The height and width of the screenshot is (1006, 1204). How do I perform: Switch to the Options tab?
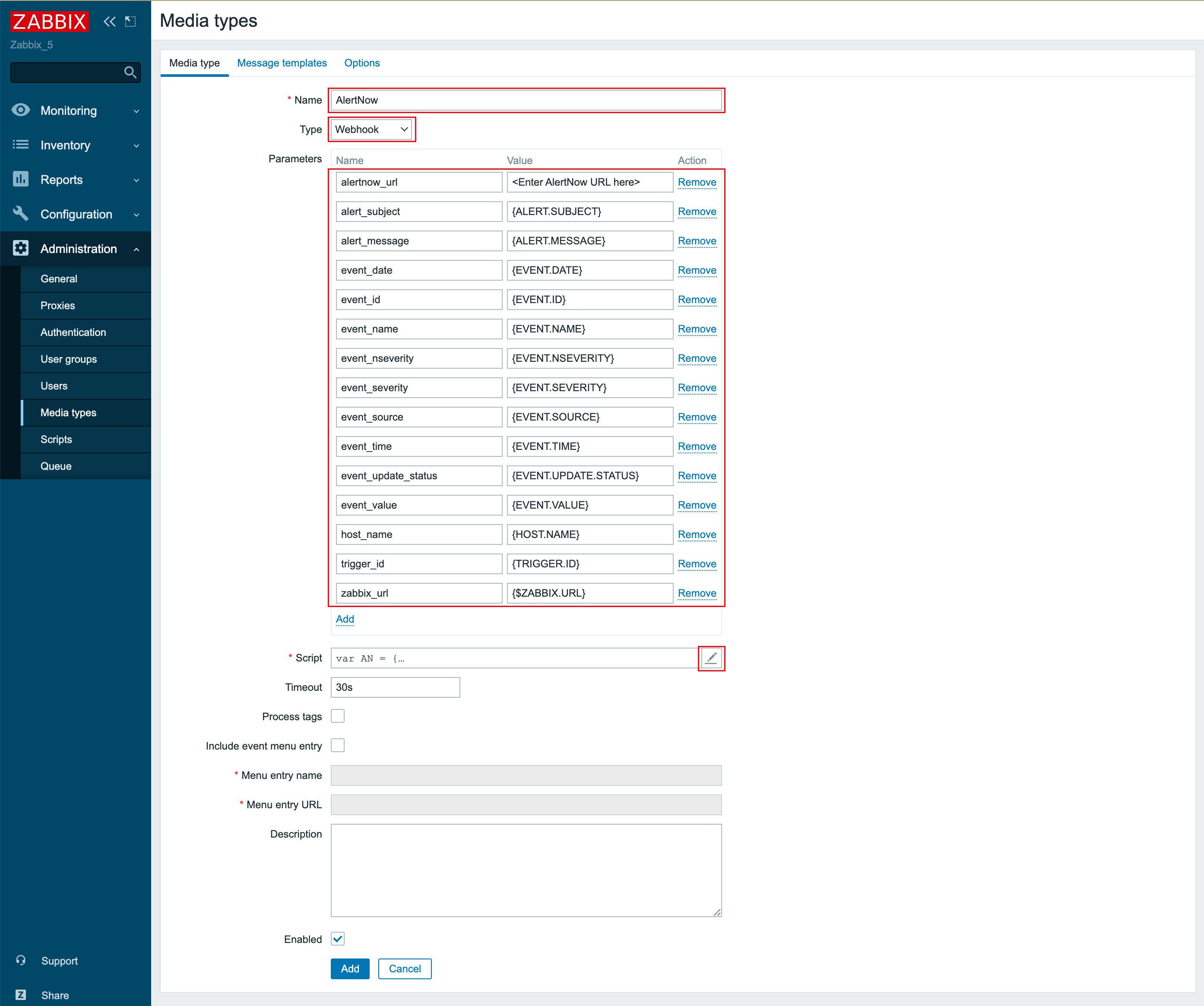click(x=362, y=63)
